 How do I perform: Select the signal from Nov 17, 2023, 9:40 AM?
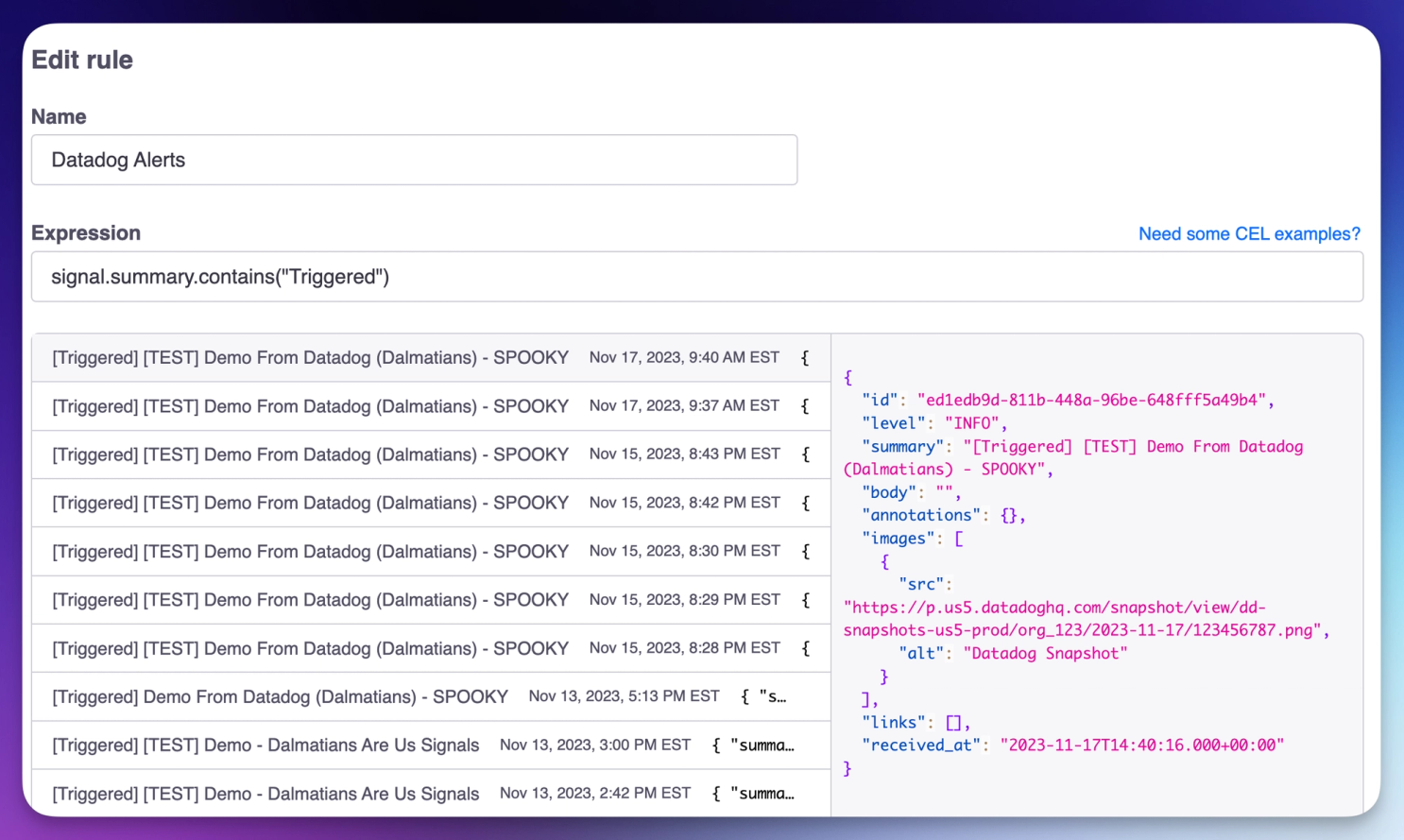click(x=431, y=357)
